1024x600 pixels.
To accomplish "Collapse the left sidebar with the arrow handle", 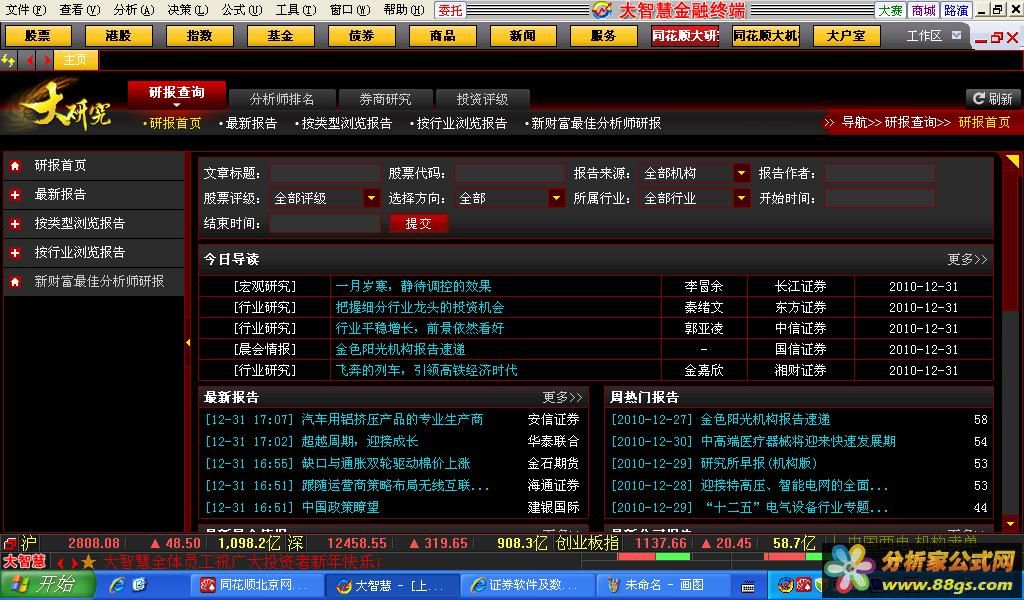I will click(188, 342).
